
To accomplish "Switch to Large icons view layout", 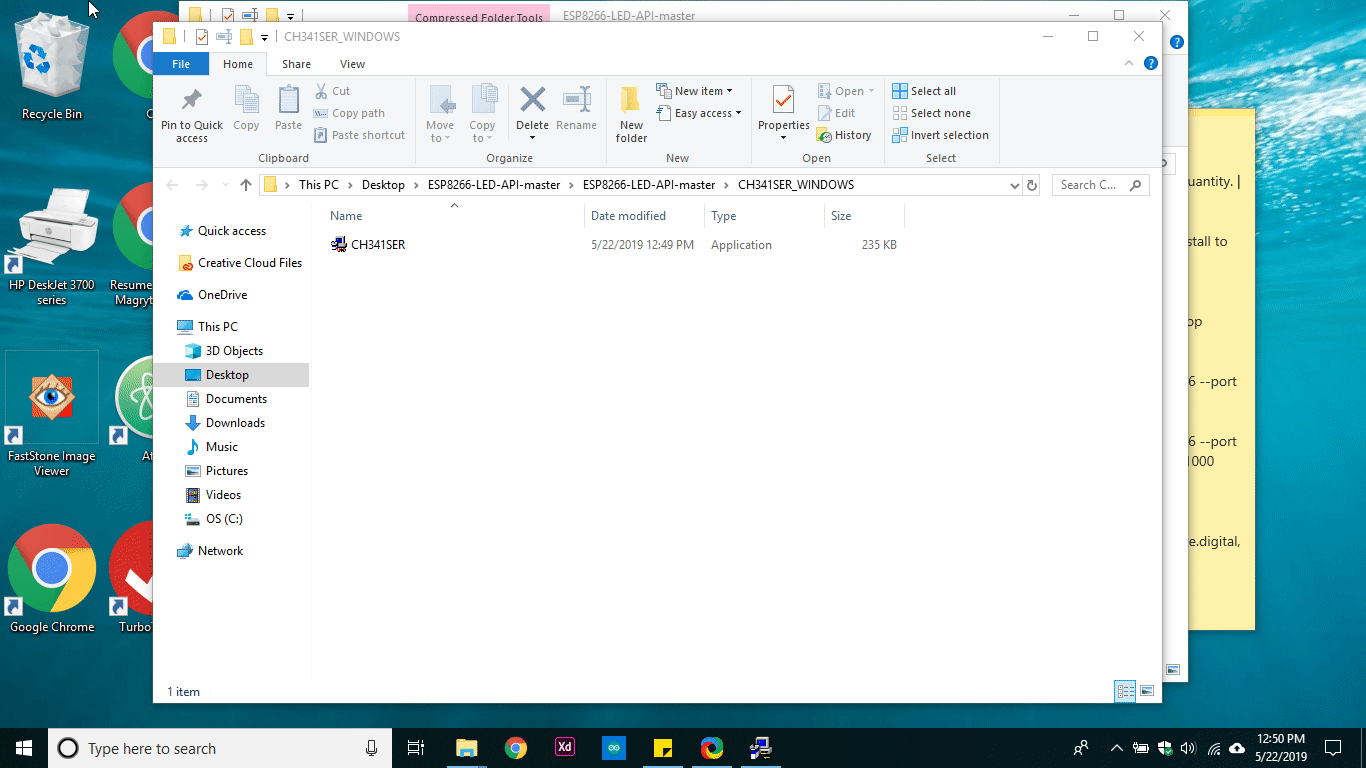I will [1147, 691].
